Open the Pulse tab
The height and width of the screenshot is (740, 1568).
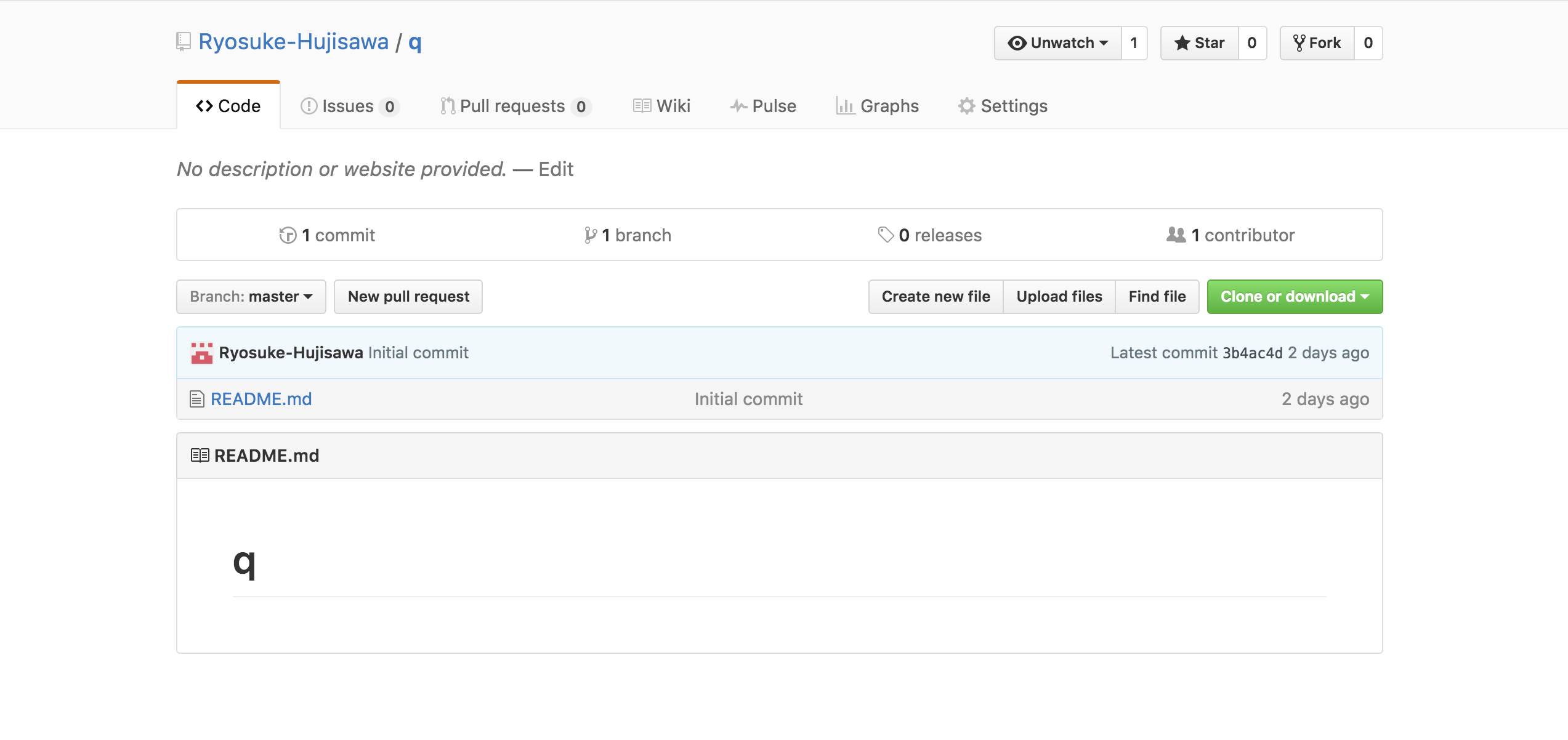pos(763,106)
